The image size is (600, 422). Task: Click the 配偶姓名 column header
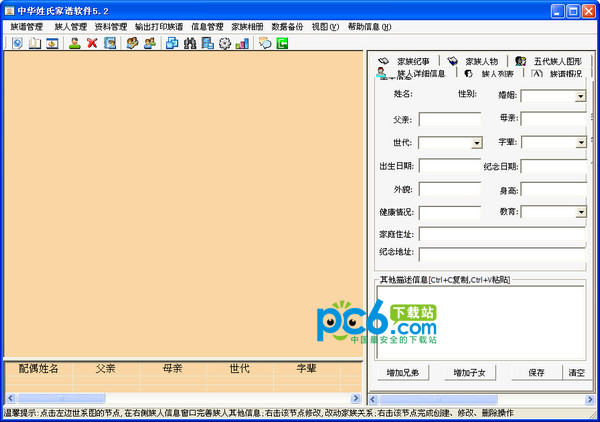(x=39, y=368)
